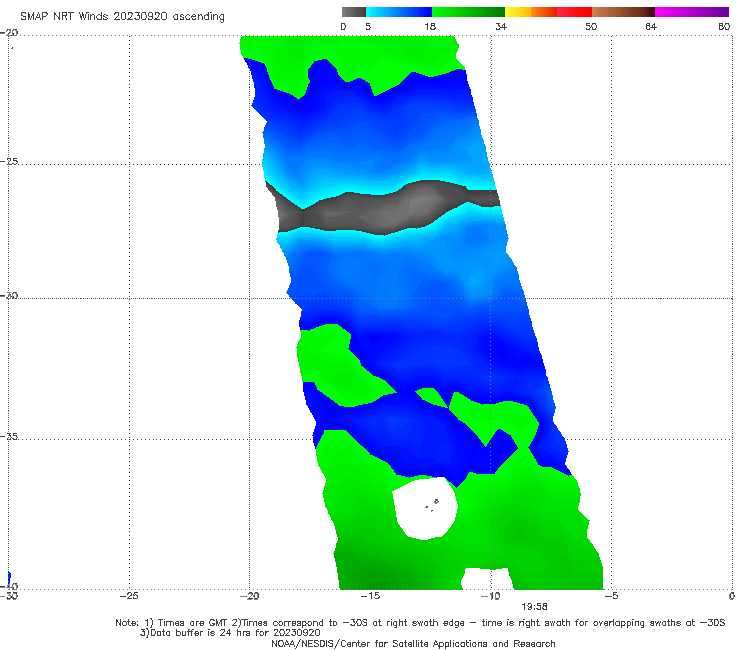Select the yellow-to-red 34–50 color bar segment
Viewport: 740px width, 650px height.
click(x=548, y=12)
